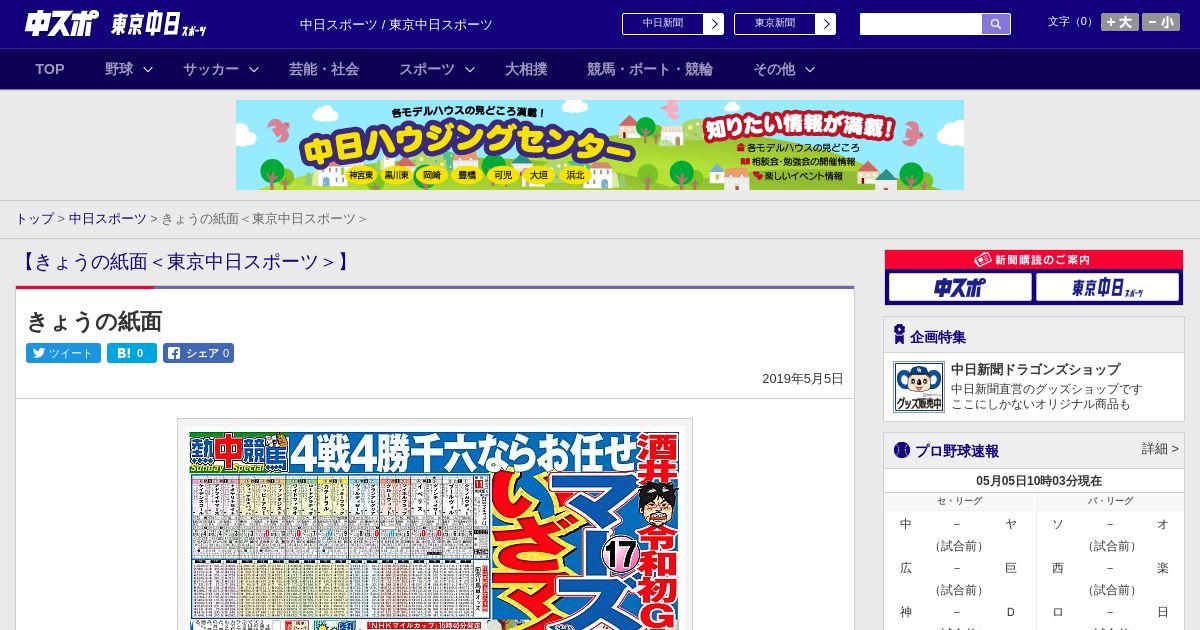Open the 中日新聞 link button
The image size is (1200, 630).
click(662, 24)
